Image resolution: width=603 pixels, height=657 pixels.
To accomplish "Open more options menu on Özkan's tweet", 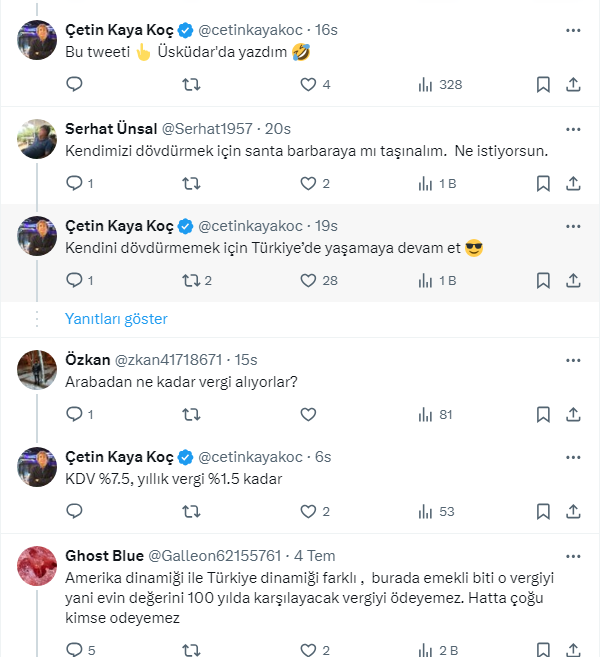I will click(x=573, y=359).
